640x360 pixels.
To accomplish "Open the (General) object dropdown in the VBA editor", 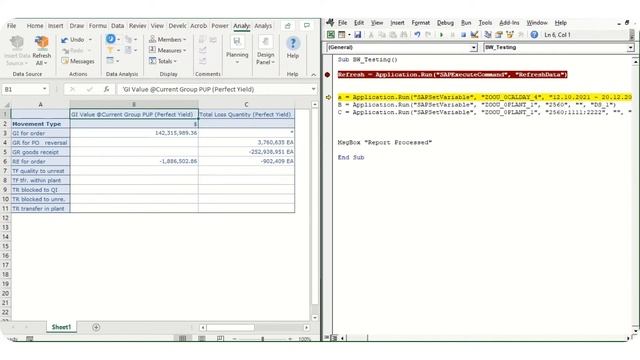I will click(473, 48).
